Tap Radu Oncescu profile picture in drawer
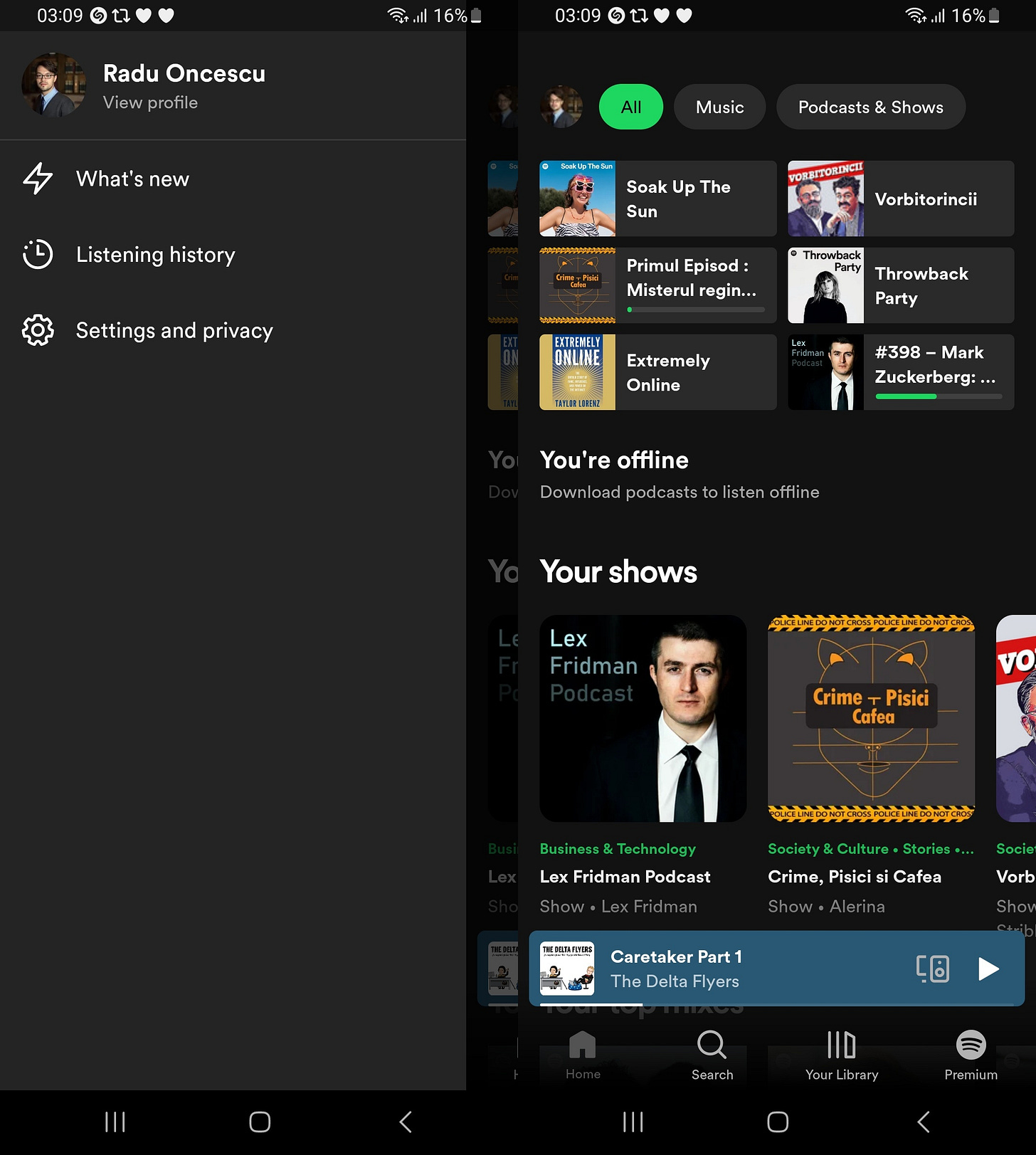 [x=54, y=85]
